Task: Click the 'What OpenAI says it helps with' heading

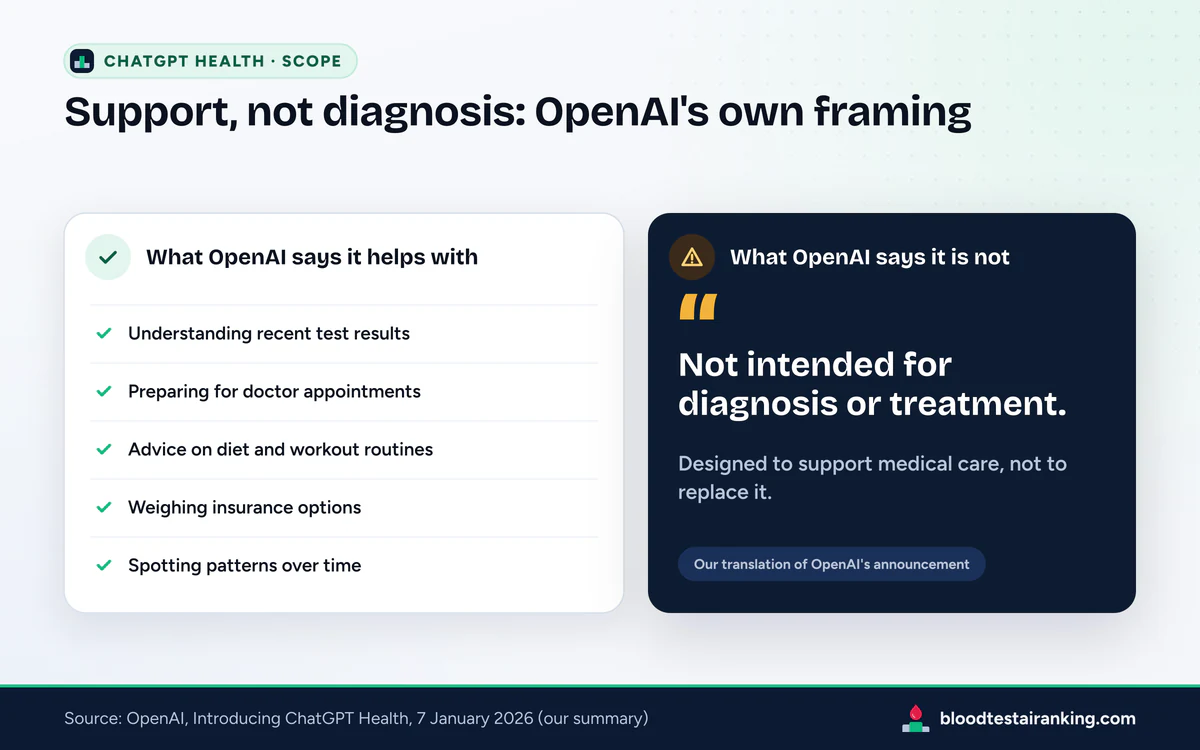Action: pyautogui.click(x=312, y=257)
